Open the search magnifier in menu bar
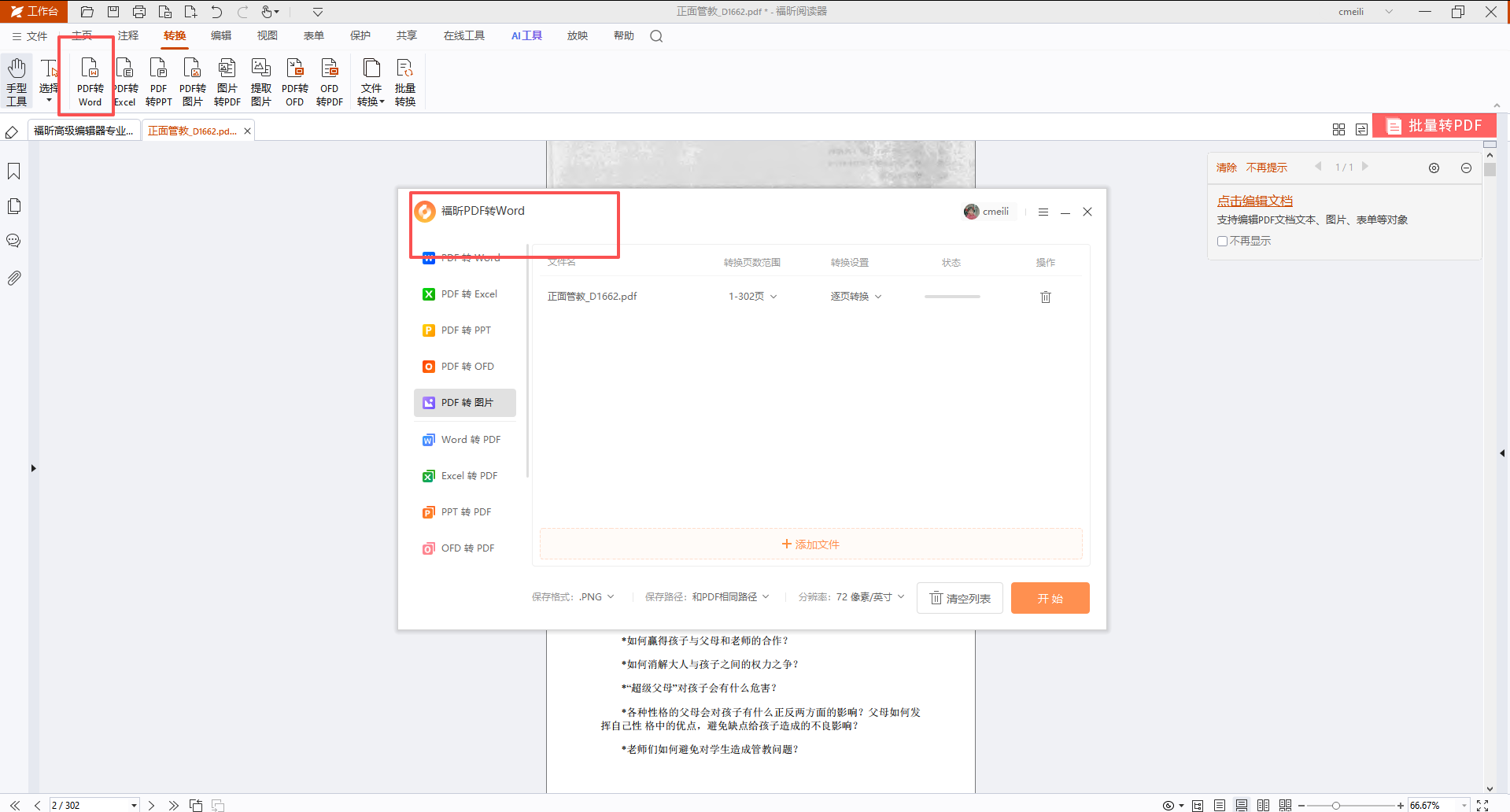The image size is (1510, 812). tap(656, 36)
